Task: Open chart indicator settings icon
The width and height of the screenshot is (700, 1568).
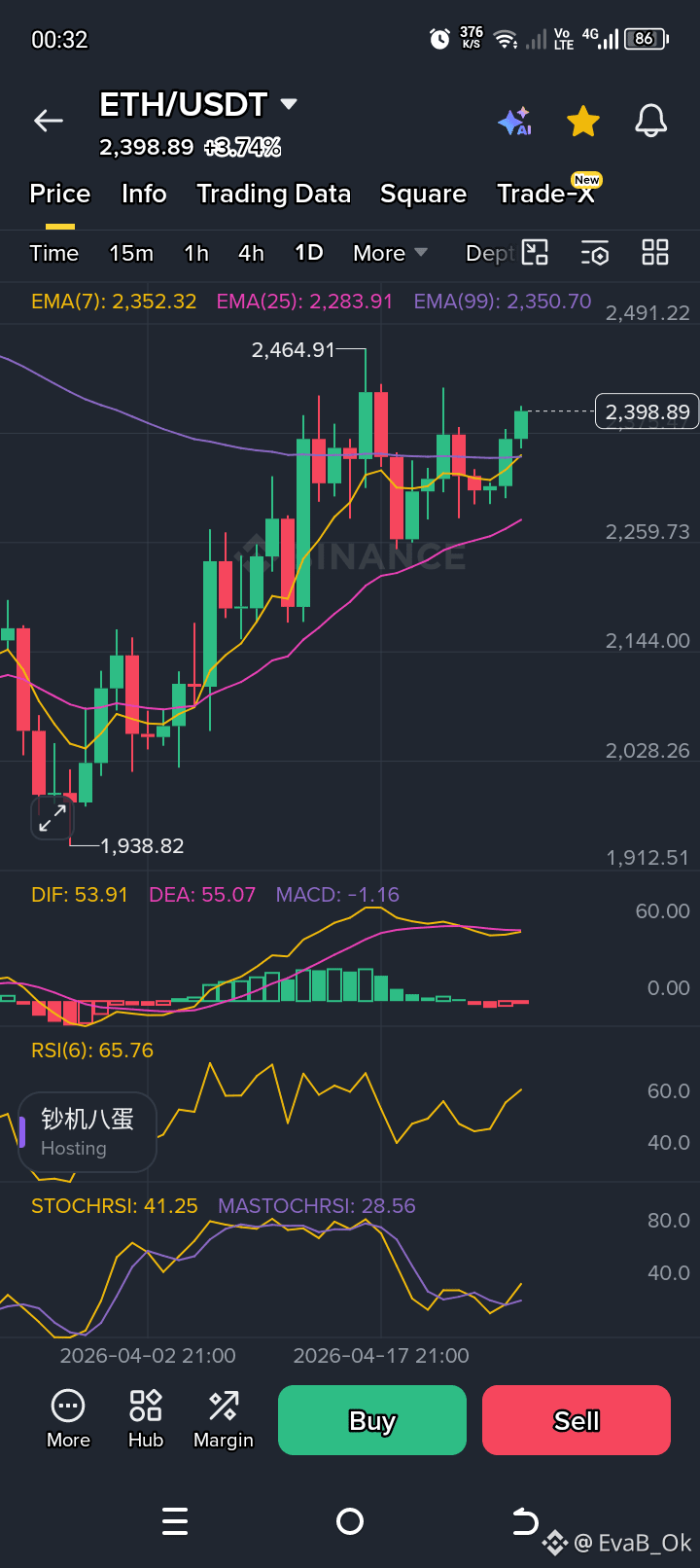Action: tap(595, 253)
